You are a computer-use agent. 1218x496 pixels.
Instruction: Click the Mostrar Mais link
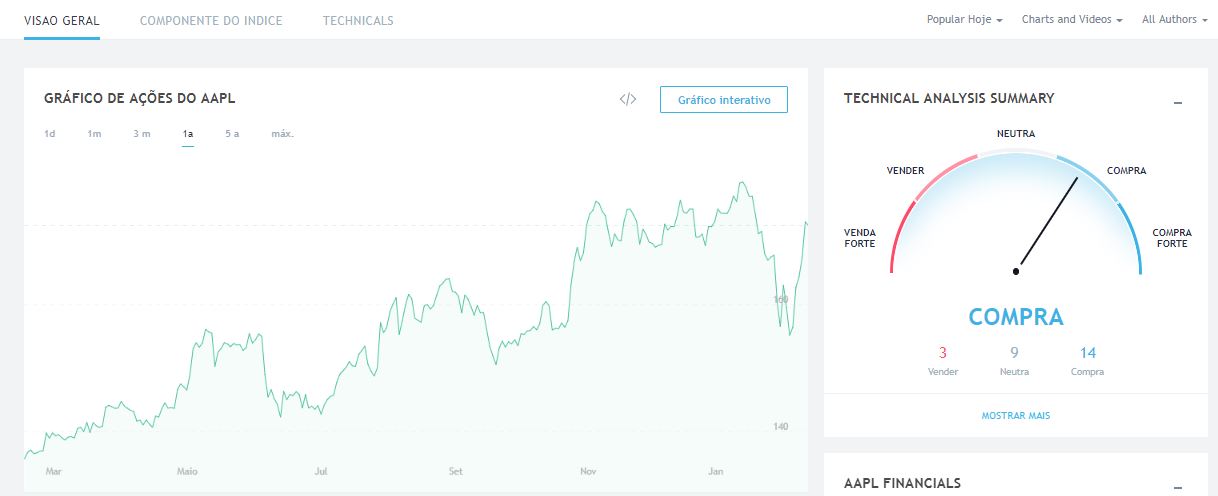[1016, 415]
